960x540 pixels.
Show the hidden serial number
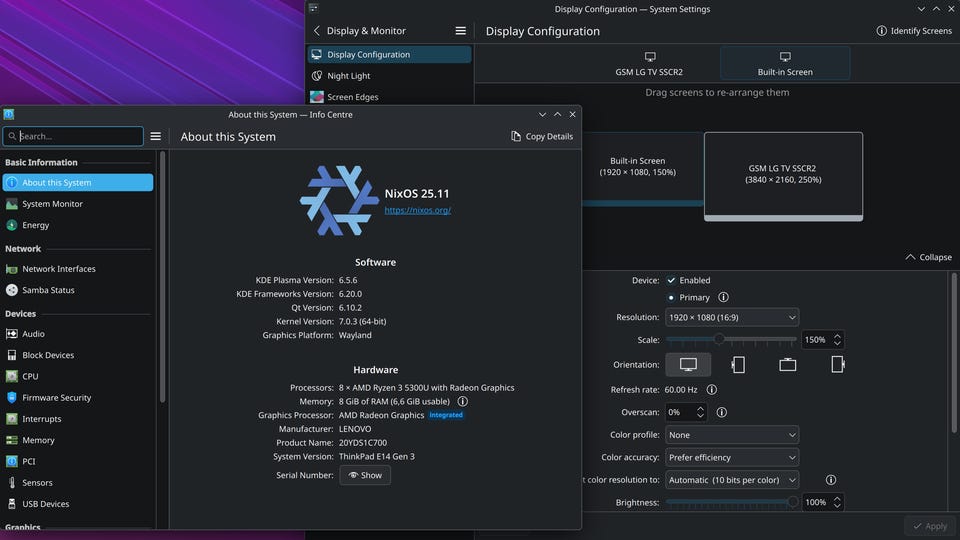[x=365, y=475]
